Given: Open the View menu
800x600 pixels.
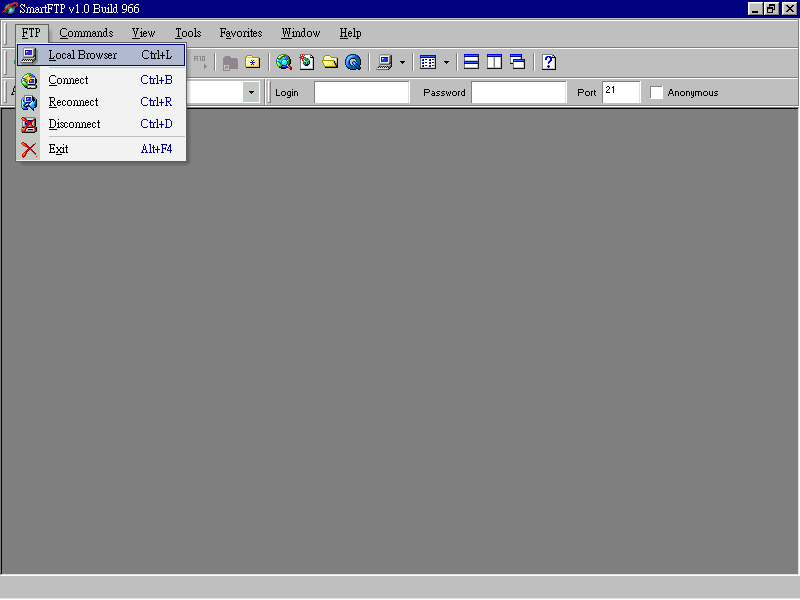Looking at the screenshot, I should pos(143,33).
